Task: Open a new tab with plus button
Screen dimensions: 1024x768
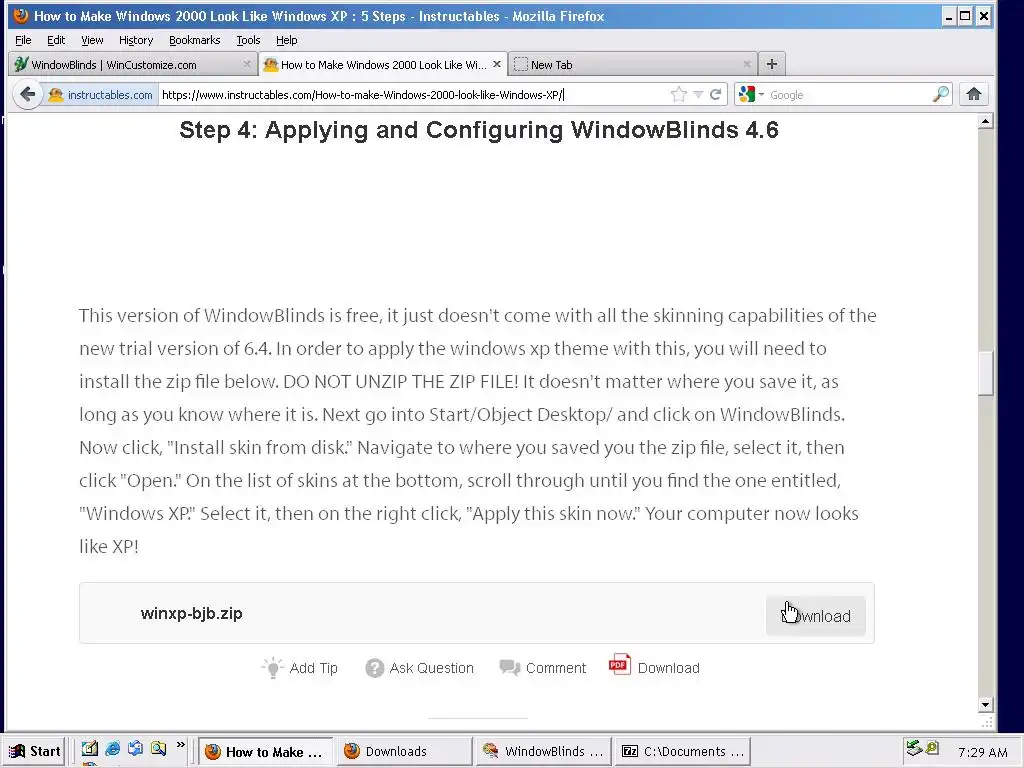Action: 771,64
